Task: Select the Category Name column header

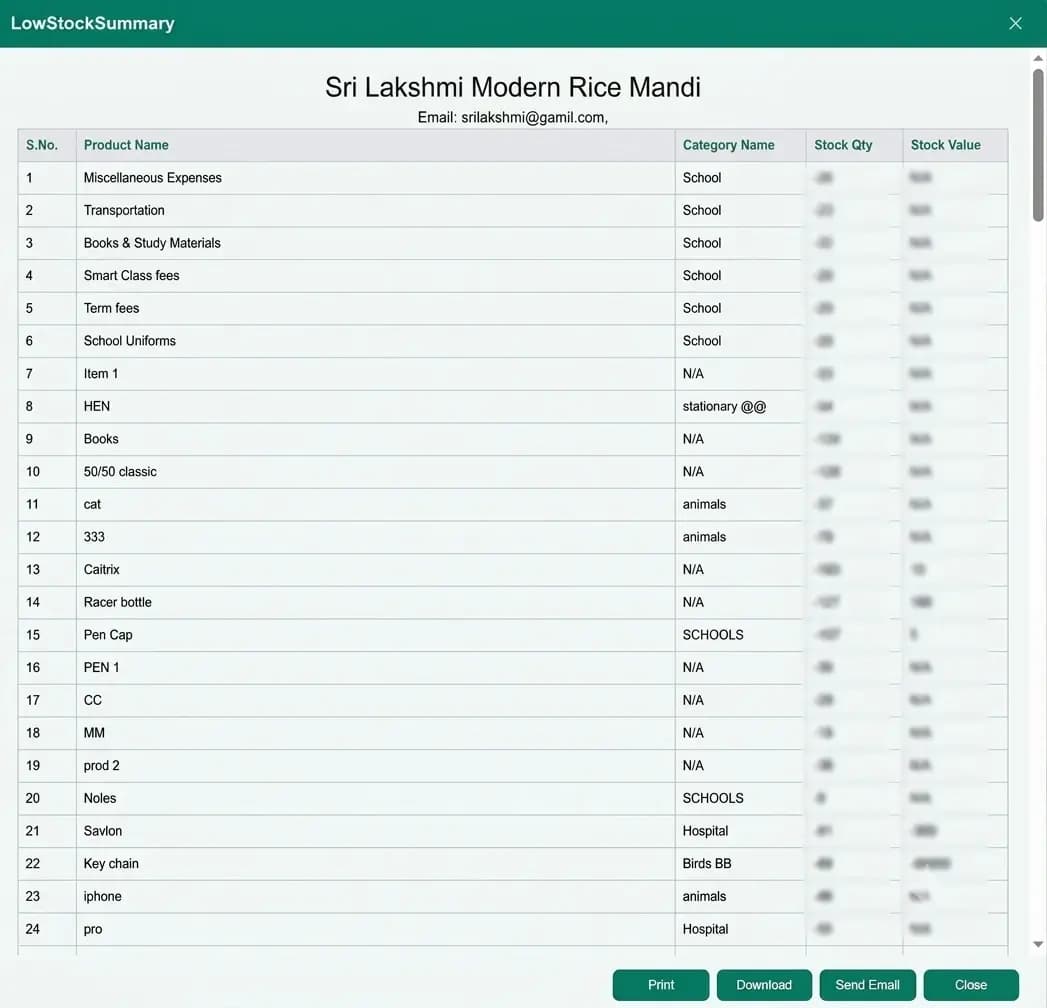Action: pos(740,145)
